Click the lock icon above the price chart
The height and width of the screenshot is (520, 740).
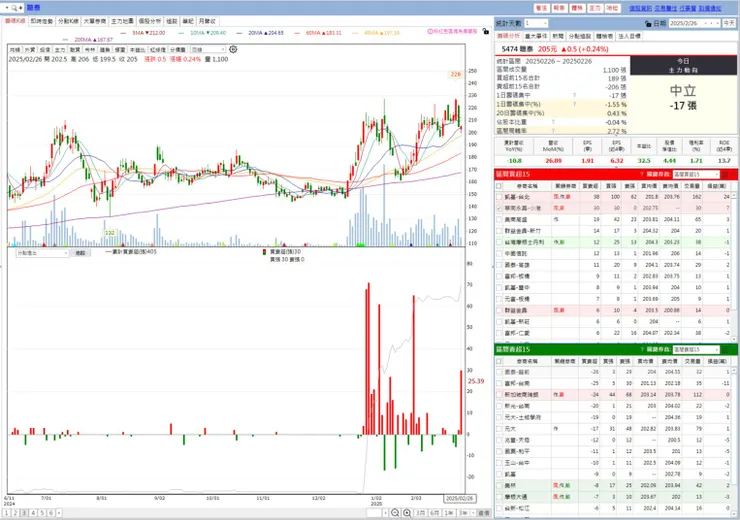pyautogui.click(x=486, y=31)
